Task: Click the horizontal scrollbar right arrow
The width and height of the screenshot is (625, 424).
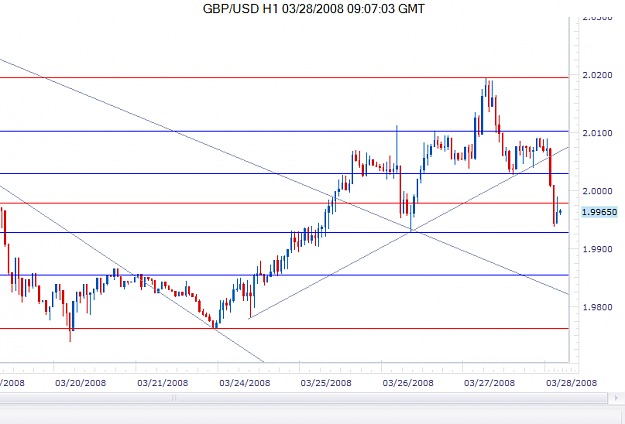Action: point(617,398)
